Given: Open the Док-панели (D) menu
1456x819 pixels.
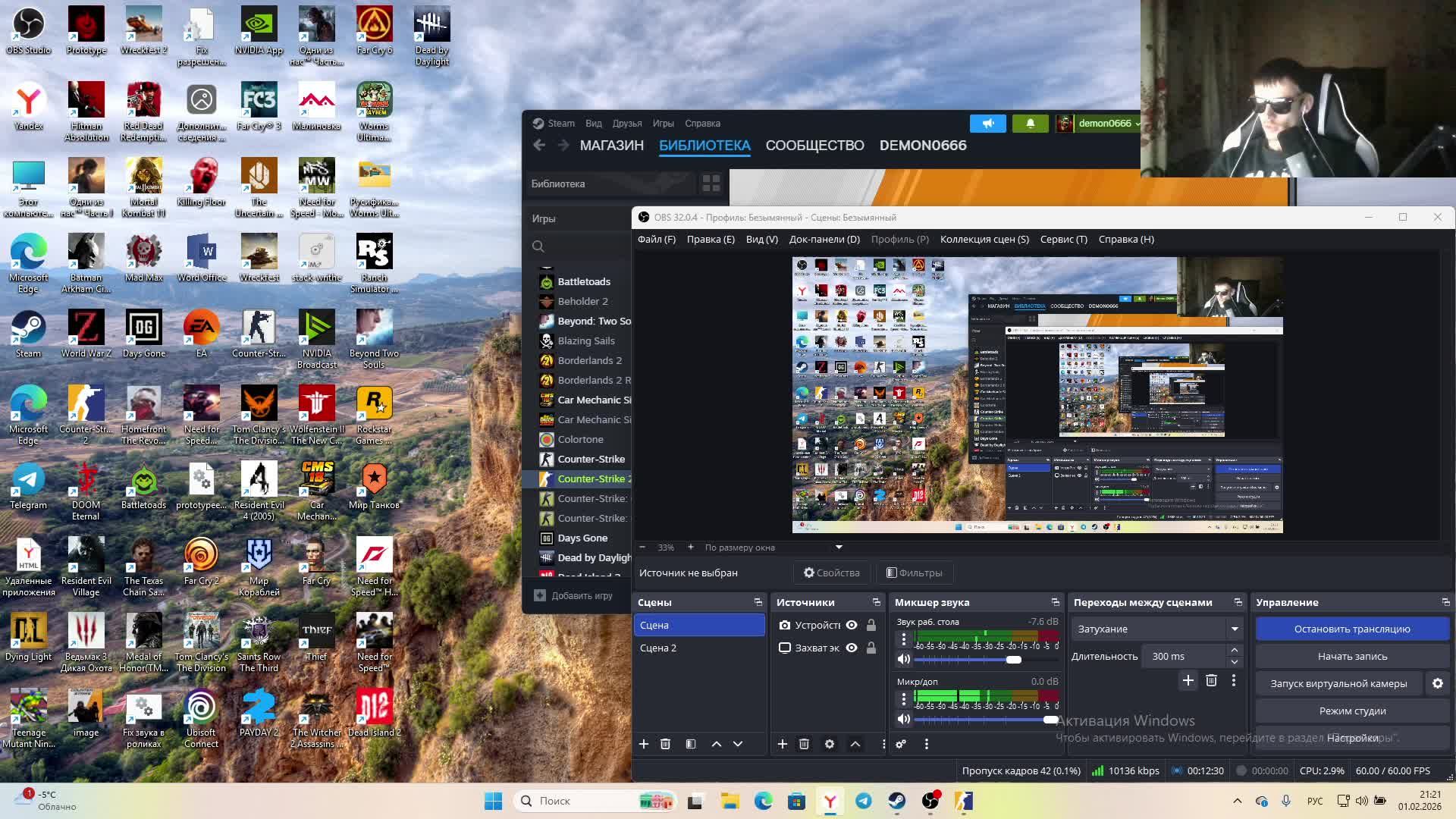Looking at the screenshot, I should pyautogui.click(x=824, y=239).
